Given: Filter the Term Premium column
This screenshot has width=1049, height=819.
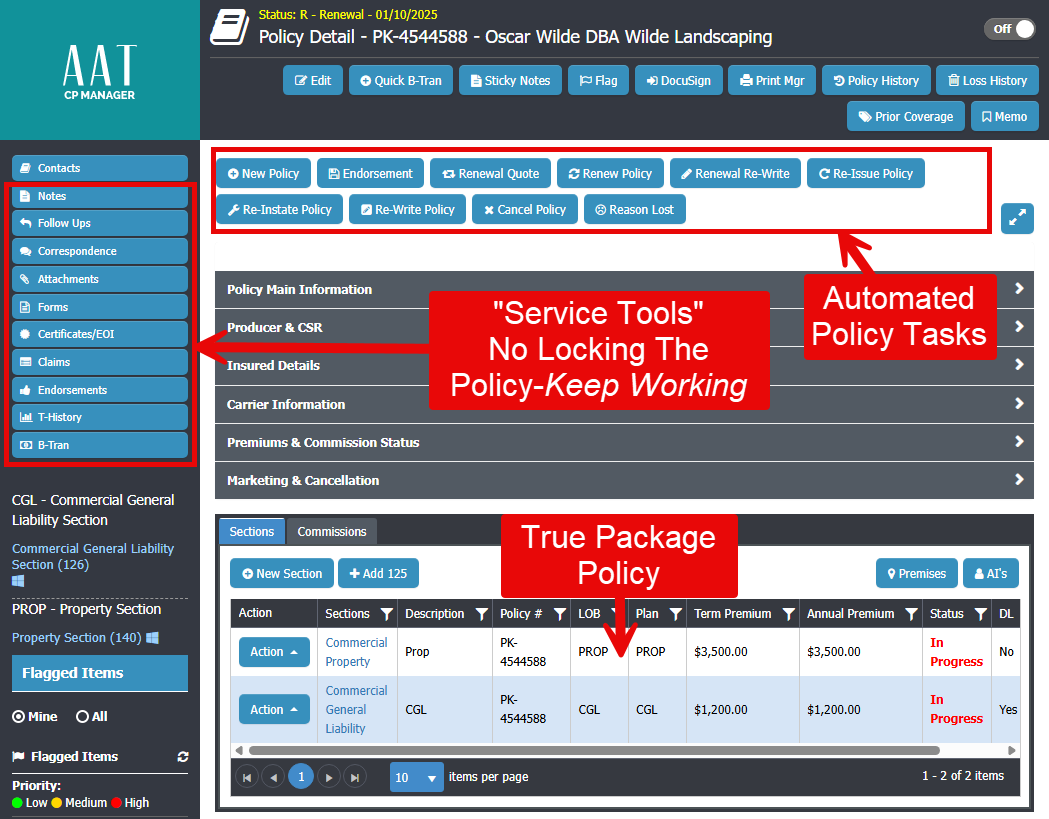Looking at the screenshot, I should tap(788, 614).
